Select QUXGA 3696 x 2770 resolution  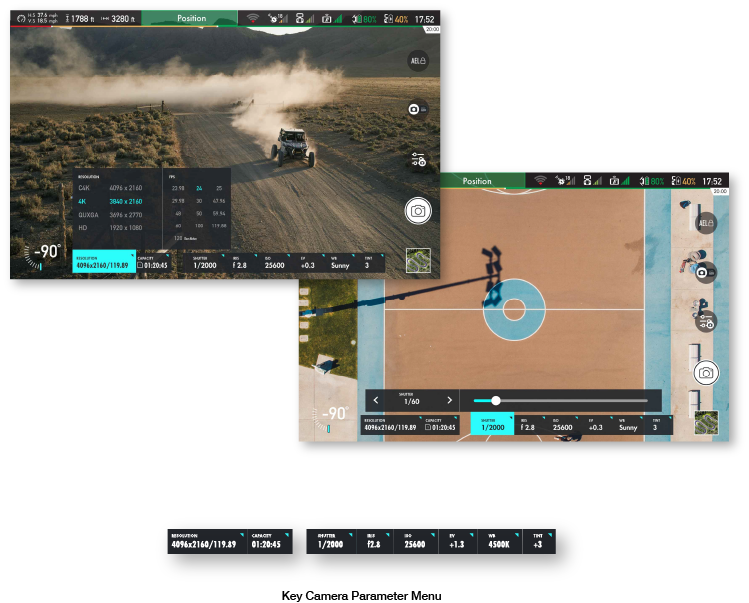[110, 215]
